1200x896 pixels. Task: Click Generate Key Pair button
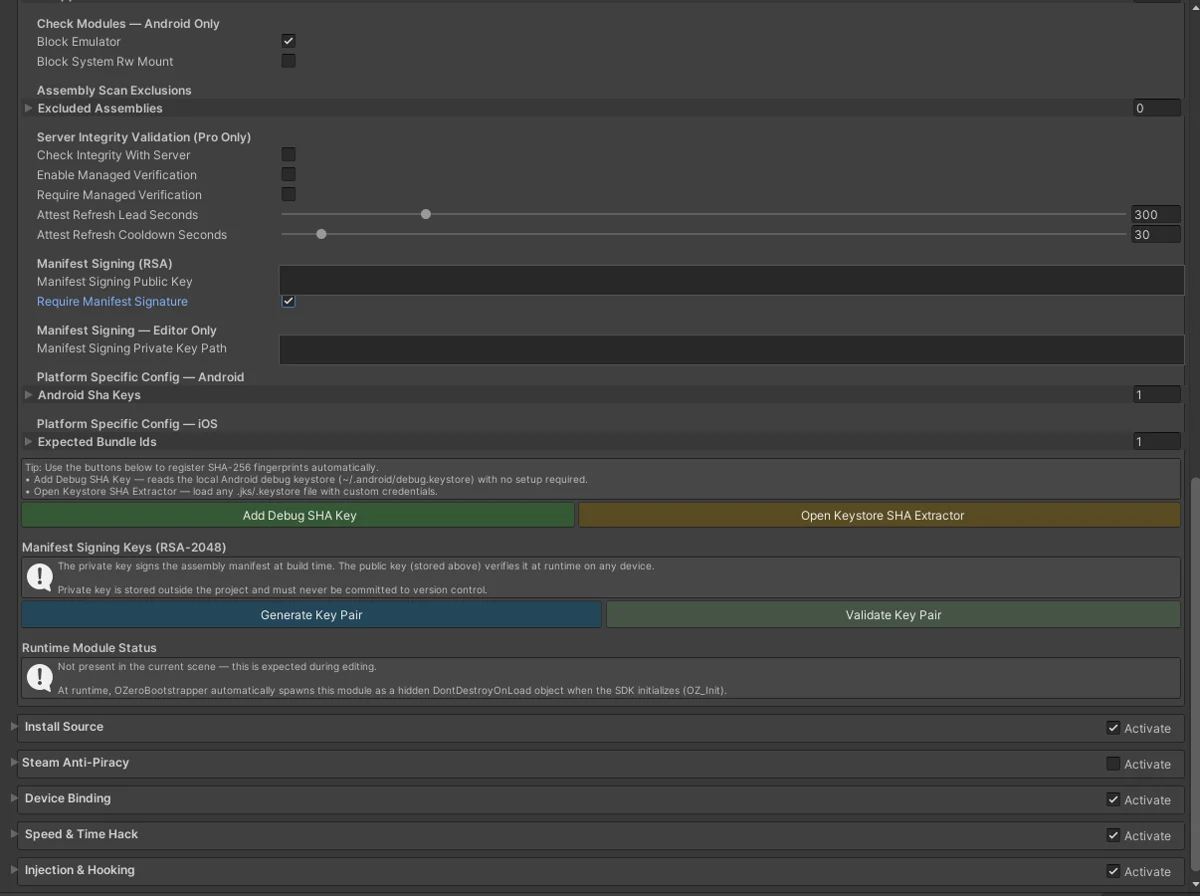click(x=311, y=615)
